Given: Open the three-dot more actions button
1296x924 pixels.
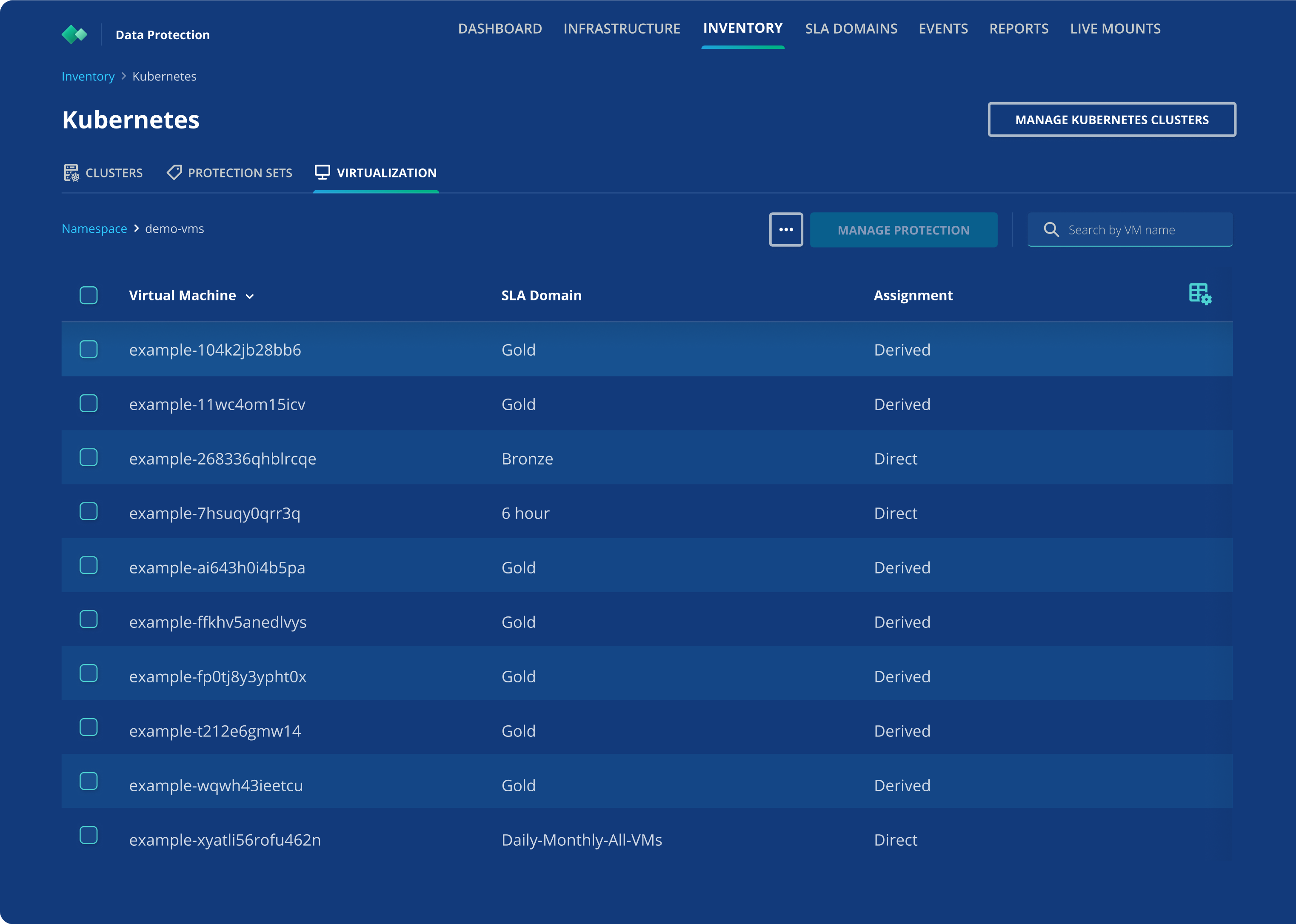Looking at the screenshot, I should [x=786, y=229].
